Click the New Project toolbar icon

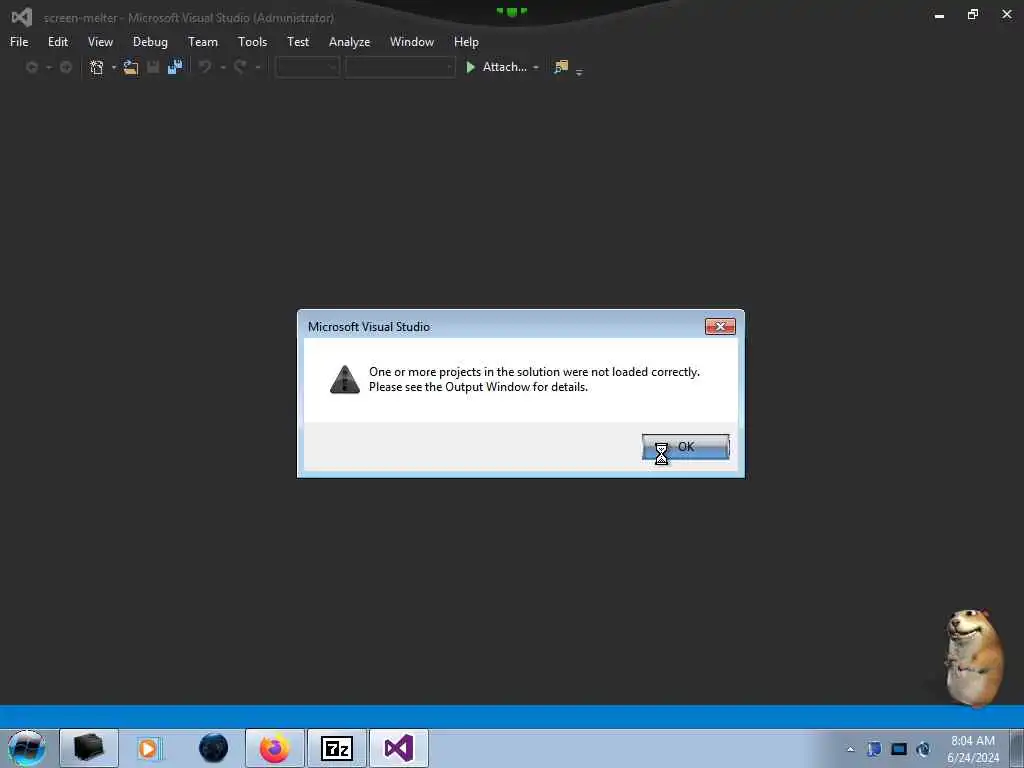click(97, 67)
